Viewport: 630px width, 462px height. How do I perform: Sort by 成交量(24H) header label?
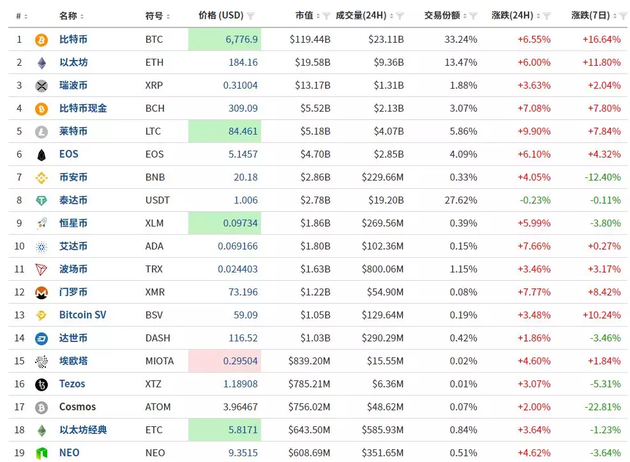[361, 15]
